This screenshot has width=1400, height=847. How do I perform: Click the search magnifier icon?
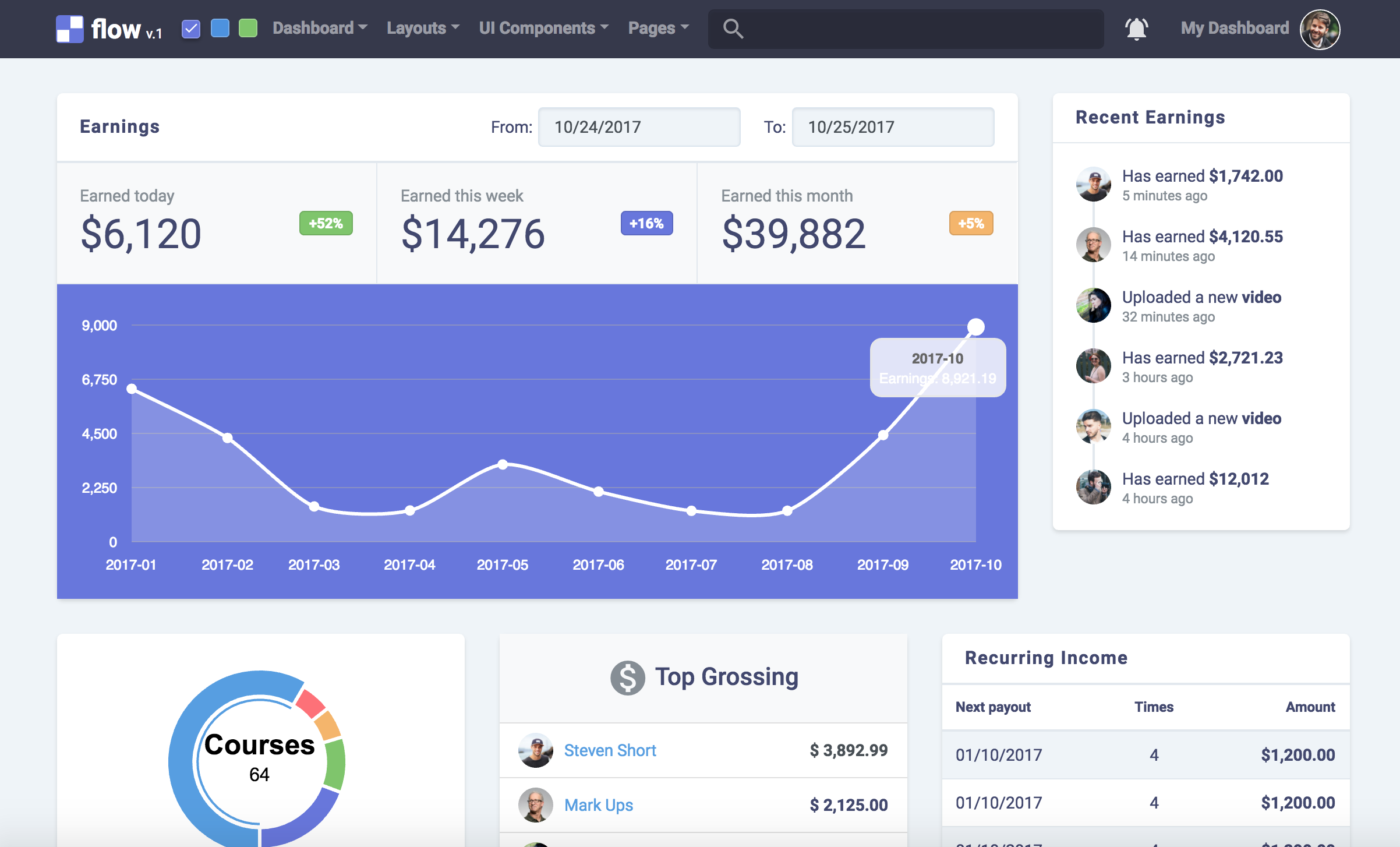point(733,29)
